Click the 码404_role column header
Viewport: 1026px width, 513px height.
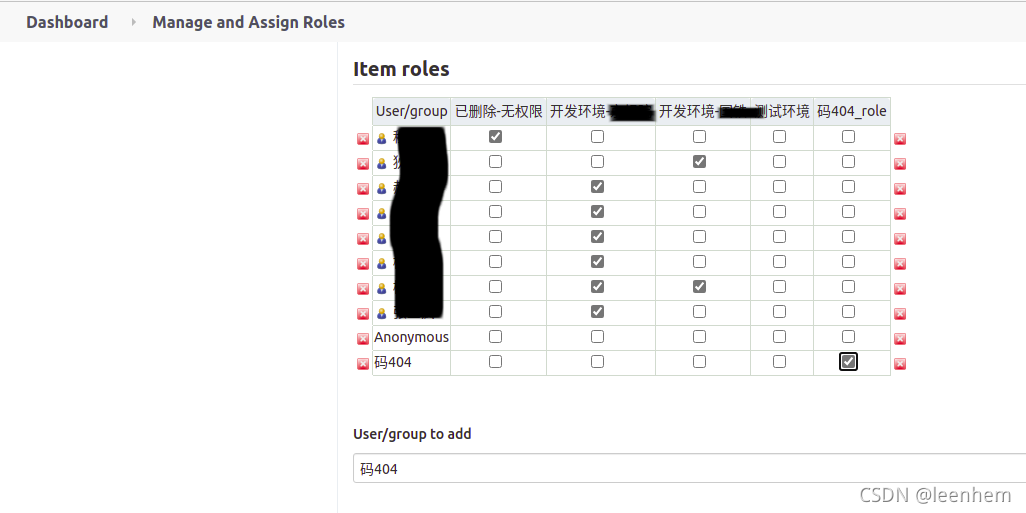point(852,111)
